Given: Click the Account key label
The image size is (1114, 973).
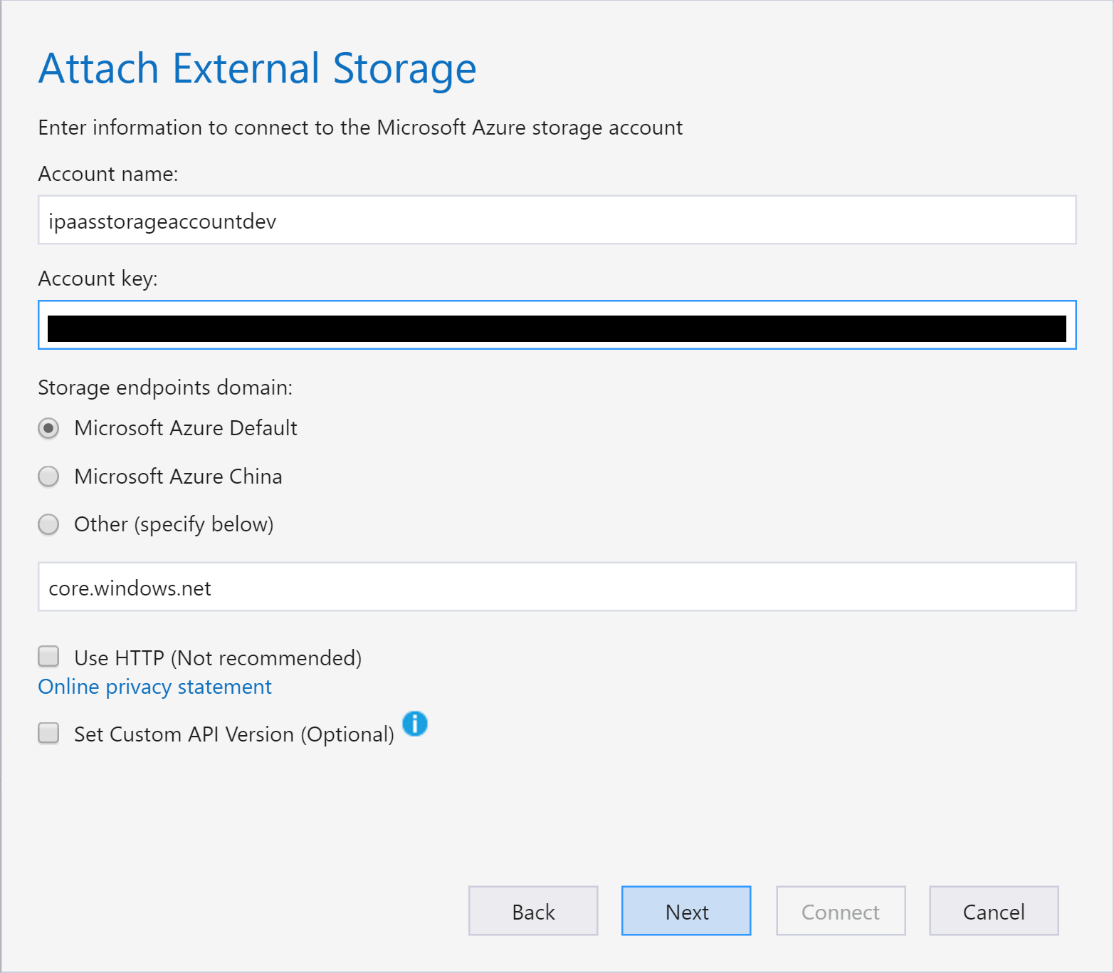Looking at the screenshot, I should pyautogui.click(x=98, y=278).
